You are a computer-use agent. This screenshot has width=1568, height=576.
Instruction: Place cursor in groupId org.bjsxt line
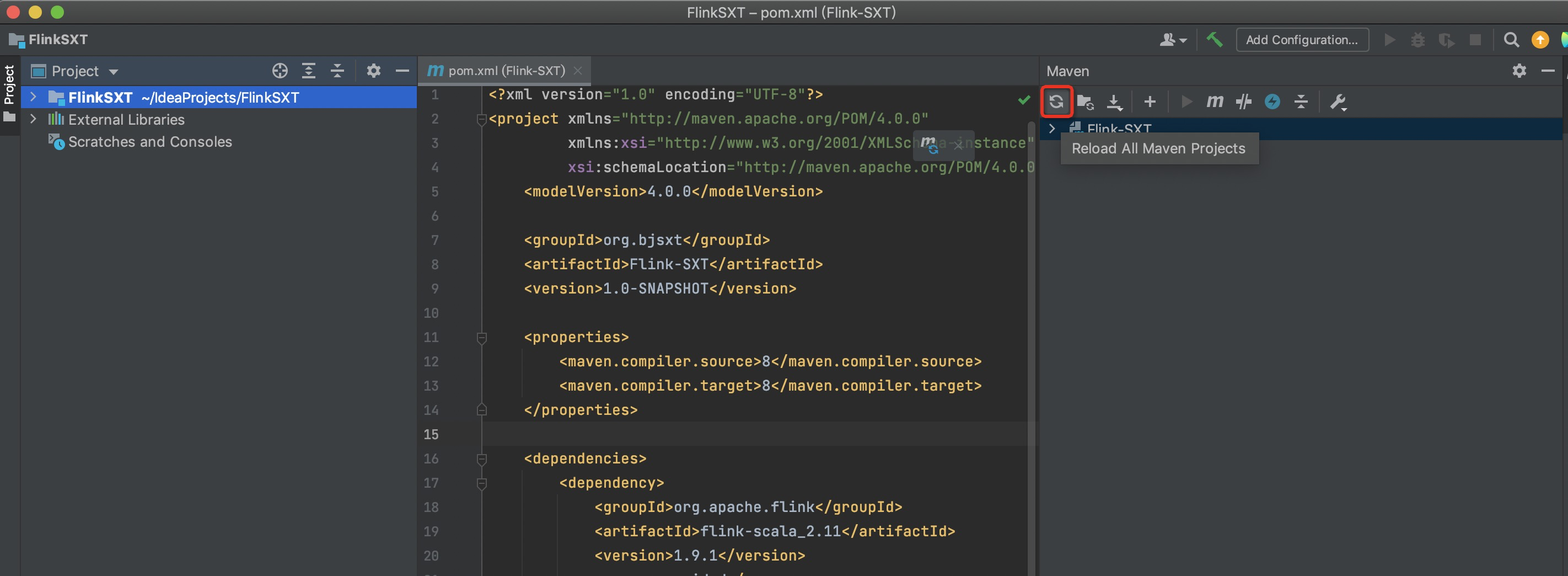[x=646, y=240]
